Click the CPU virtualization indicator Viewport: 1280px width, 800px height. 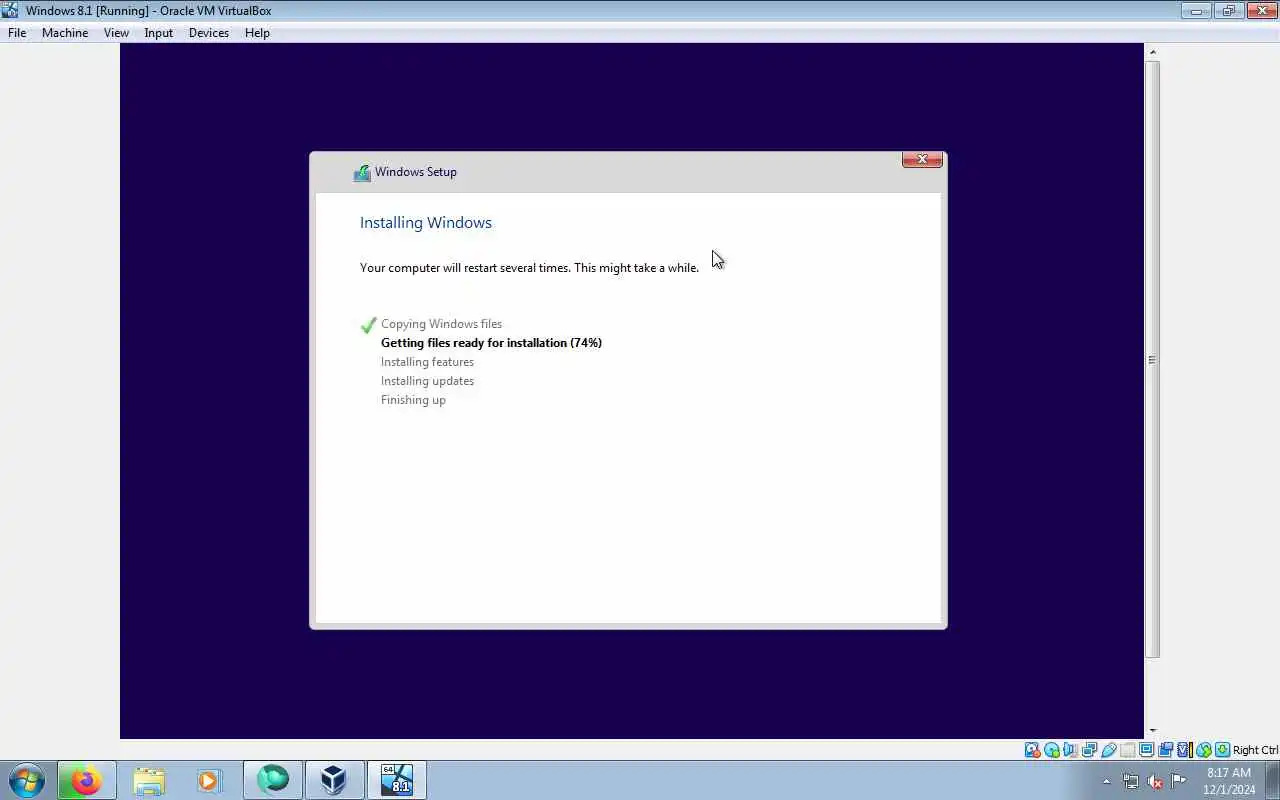1184,750
